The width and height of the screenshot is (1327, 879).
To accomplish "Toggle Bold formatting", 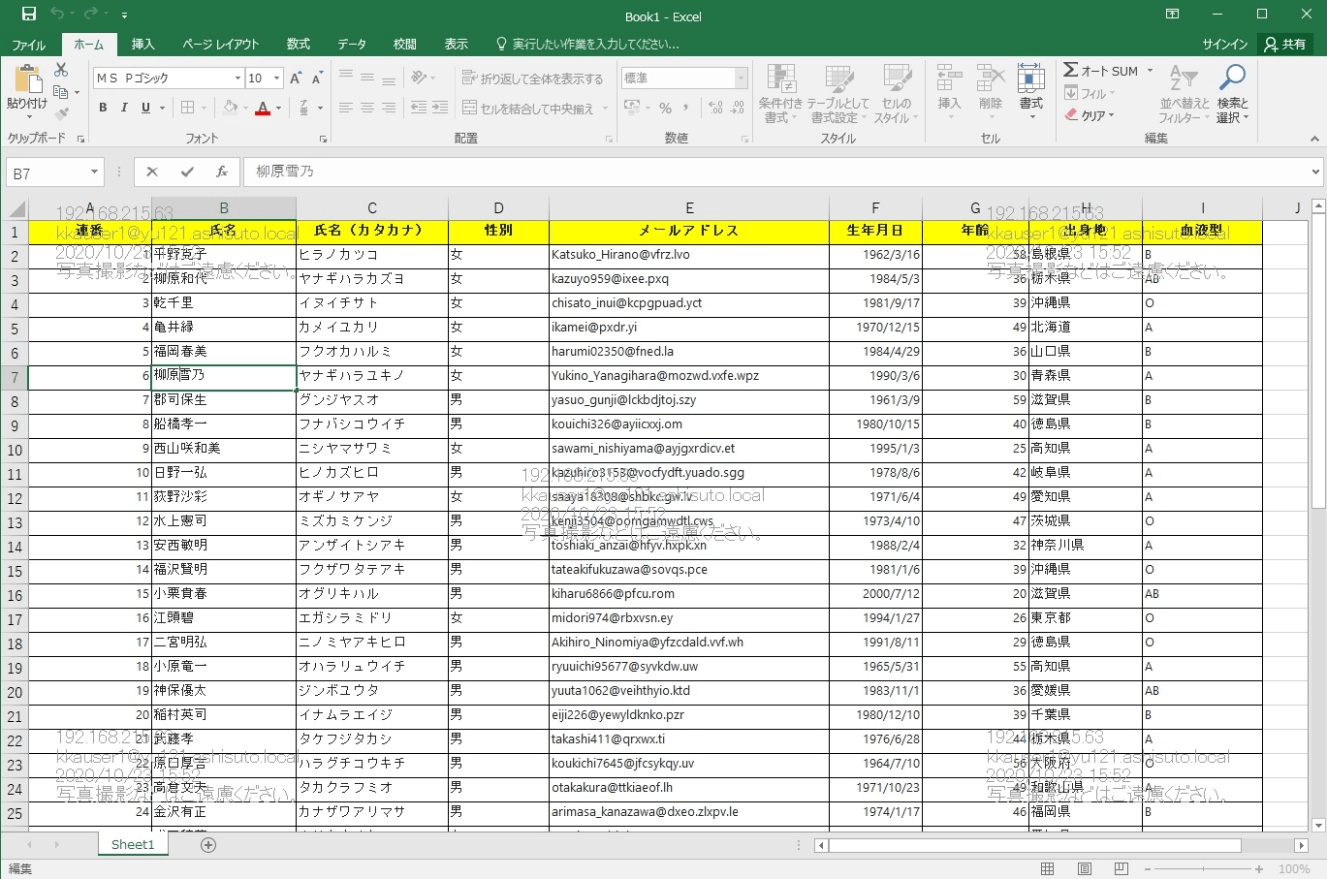I will [x=103, y=108].
